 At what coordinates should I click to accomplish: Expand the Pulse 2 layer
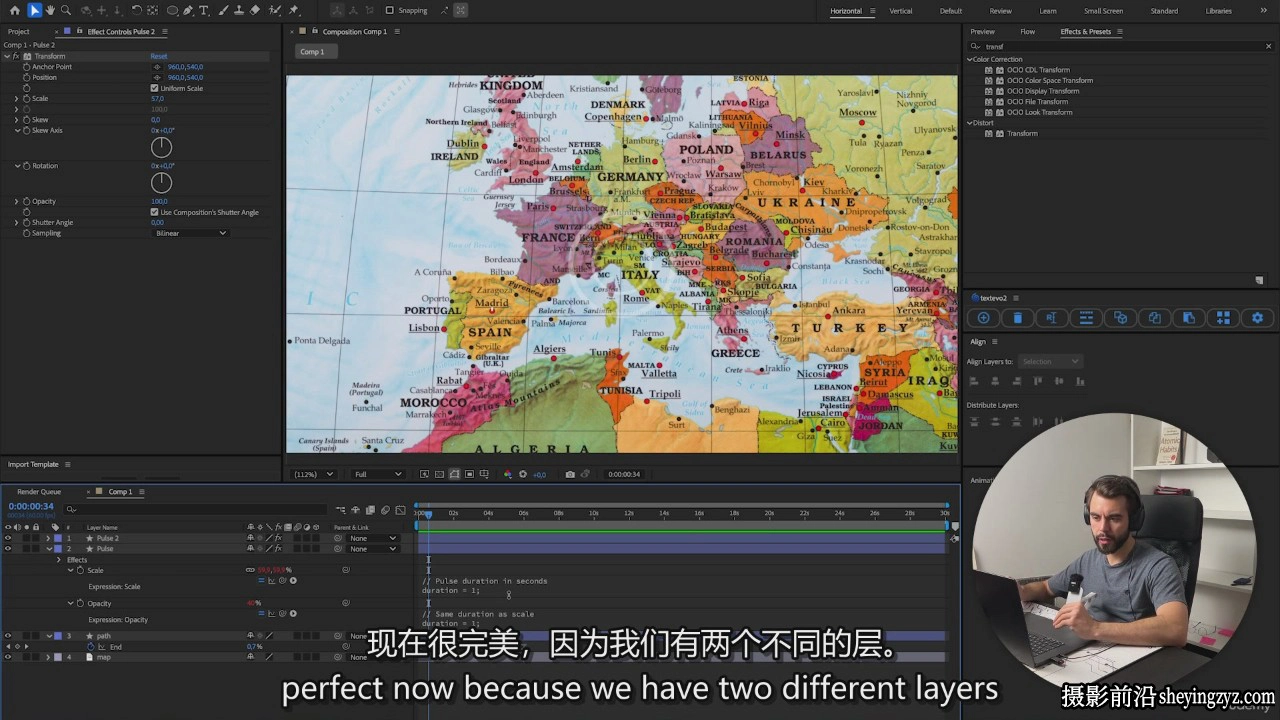(48, 538)
